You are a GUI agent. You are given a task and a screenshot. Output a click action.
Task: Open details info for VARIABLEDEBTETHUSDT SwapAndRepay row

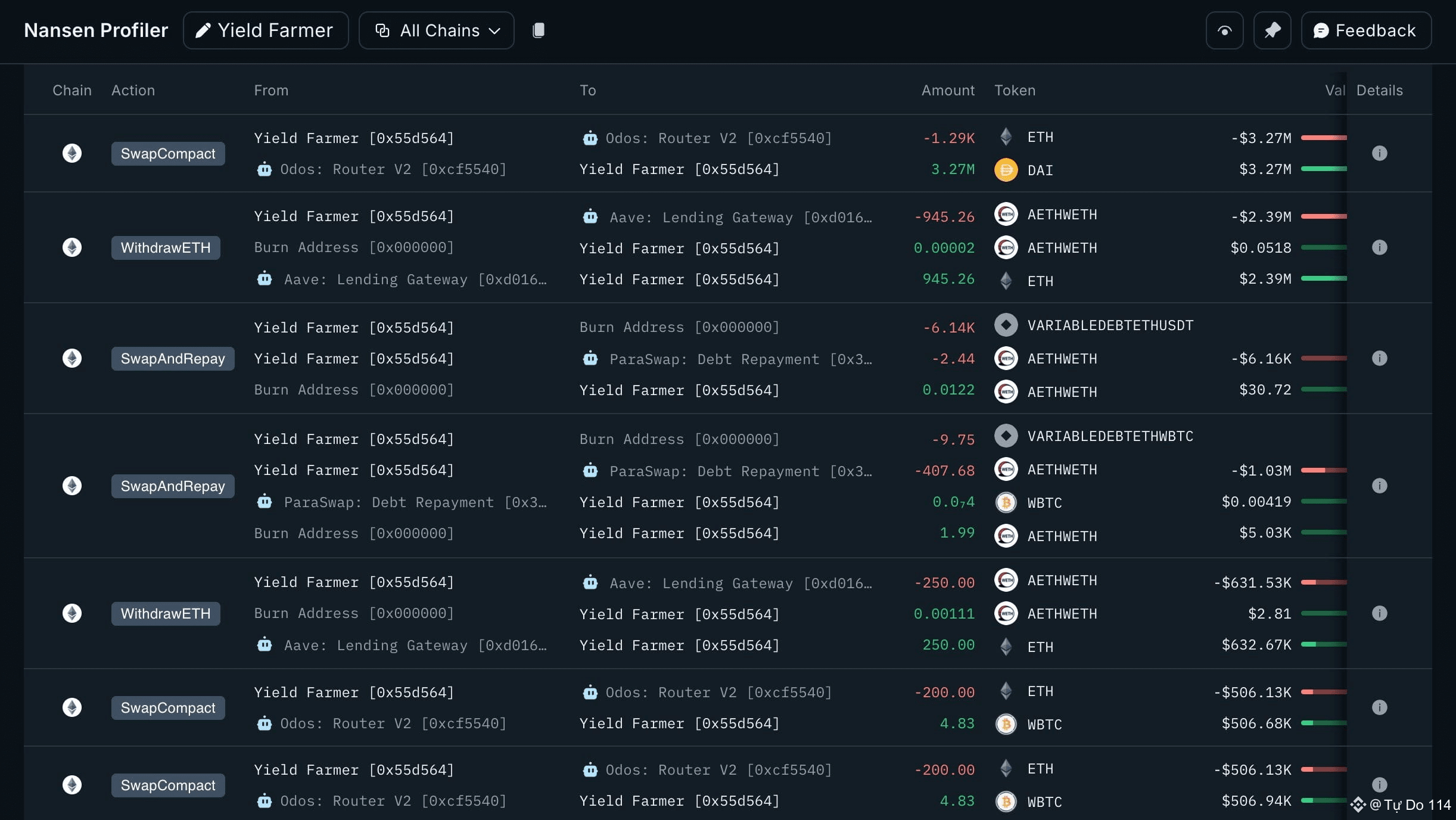[1379, 358]
